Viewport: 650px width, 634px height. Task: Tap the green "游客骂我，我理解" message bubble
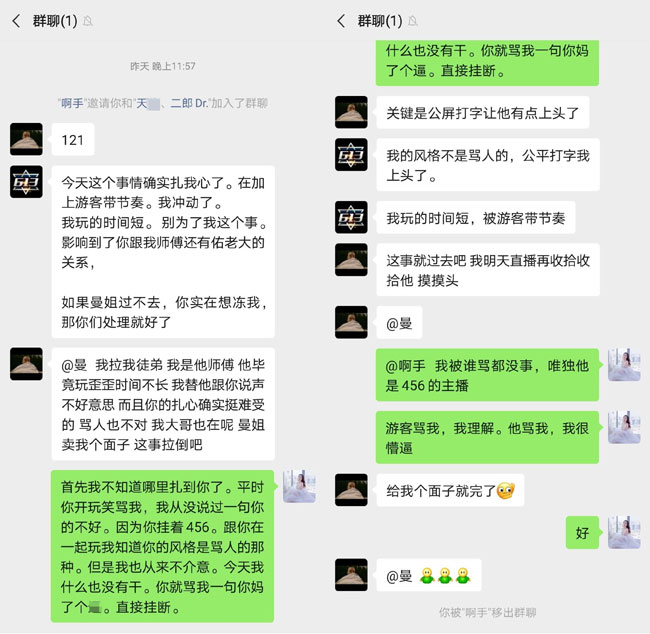487,437
